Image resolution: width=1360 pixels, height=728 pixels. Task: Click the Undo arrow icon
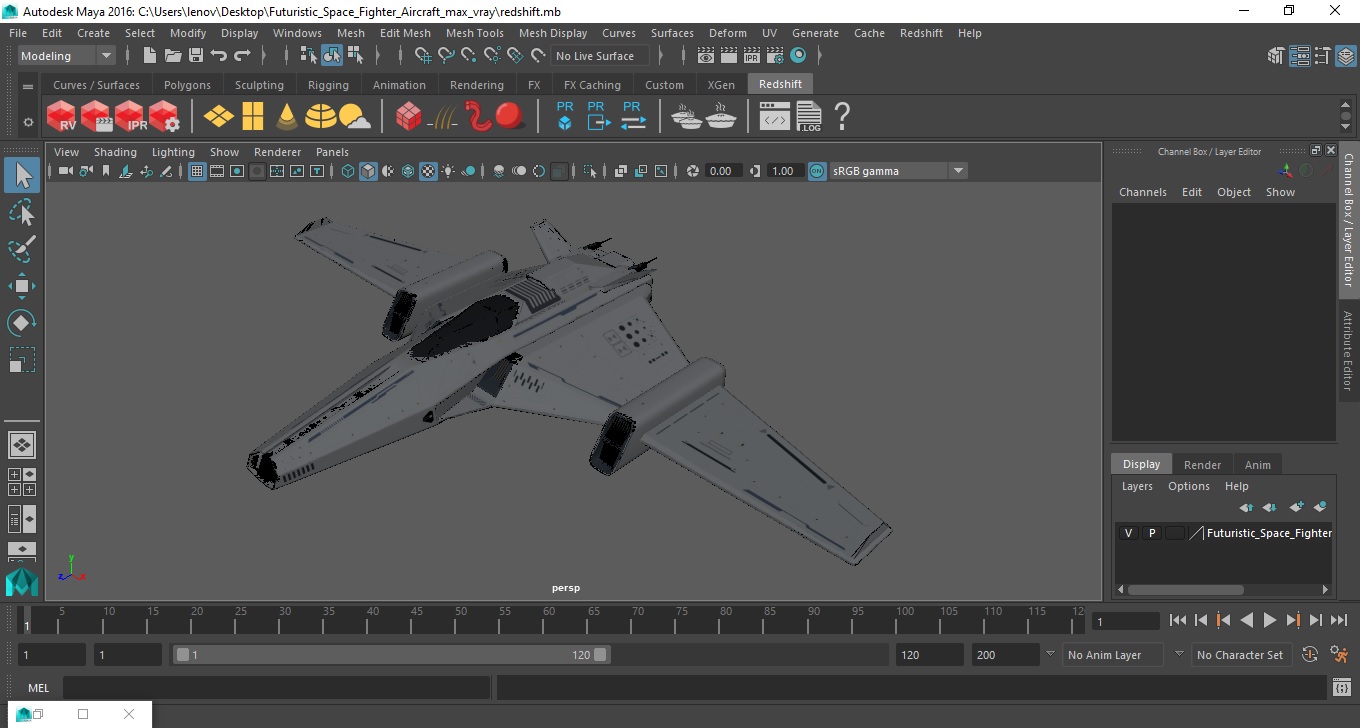click(219, 56)
